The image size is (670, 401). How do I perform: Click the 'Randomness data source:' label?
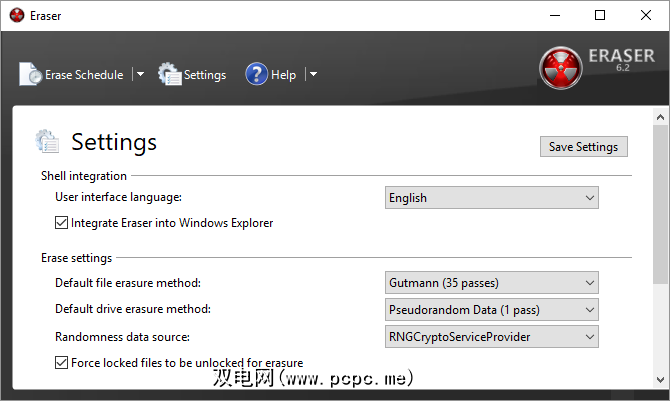point(122,337)
